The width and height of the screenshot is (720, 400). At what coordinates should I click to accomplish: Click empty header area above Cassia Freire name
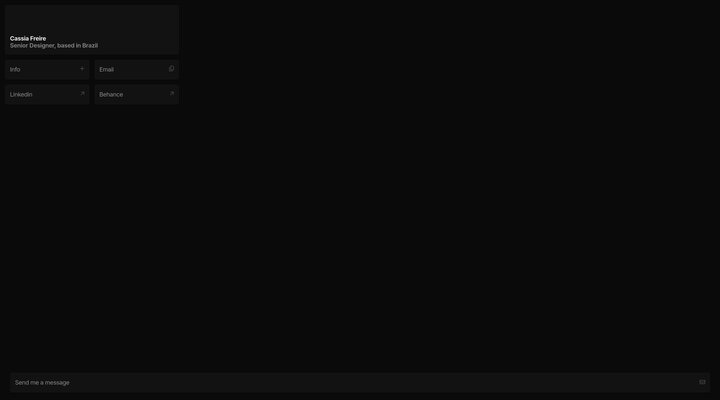tap(92, 19)
